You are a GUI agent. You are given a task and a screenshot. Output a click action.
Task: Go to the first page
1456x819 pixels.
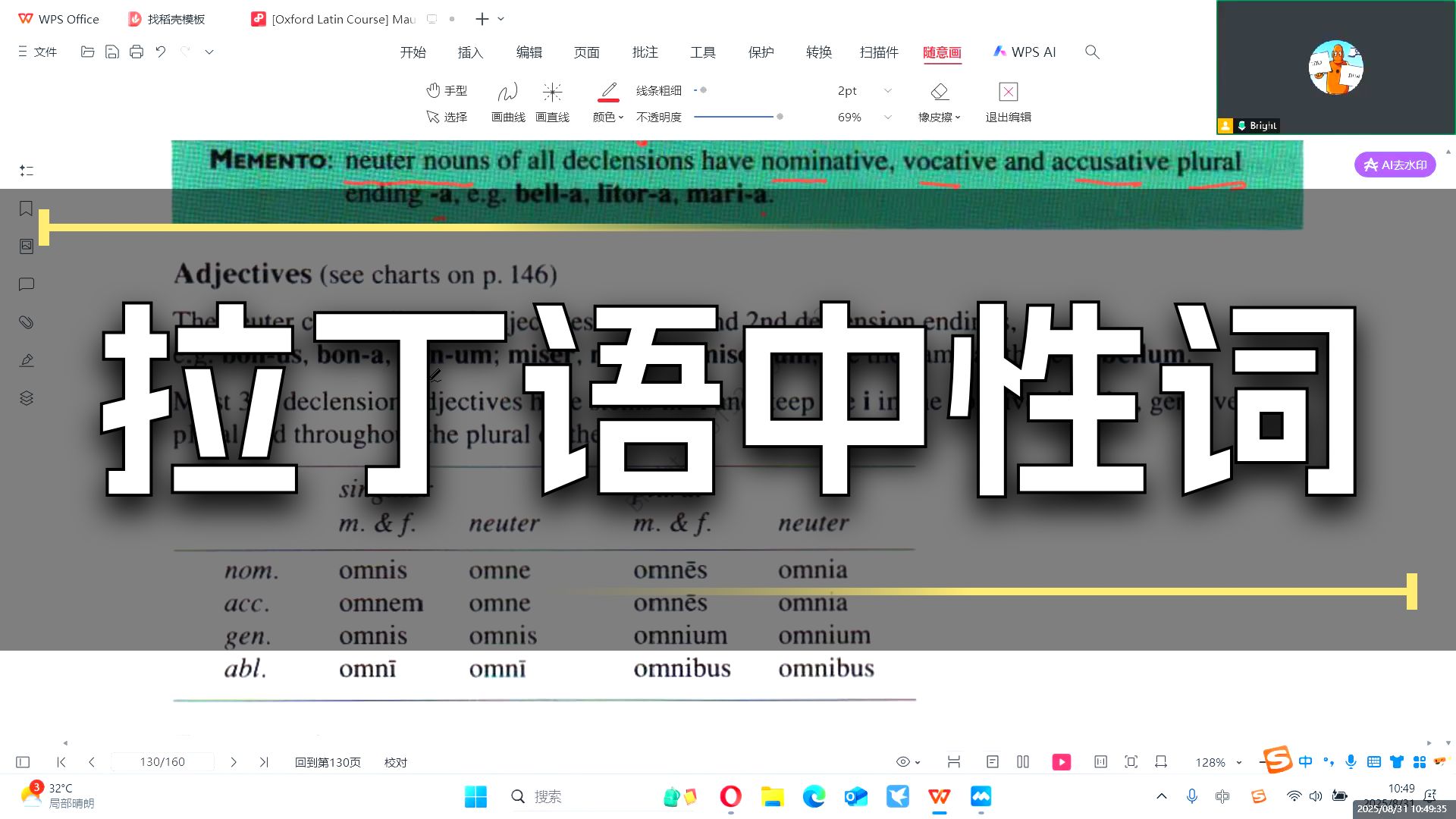[61, 762]
